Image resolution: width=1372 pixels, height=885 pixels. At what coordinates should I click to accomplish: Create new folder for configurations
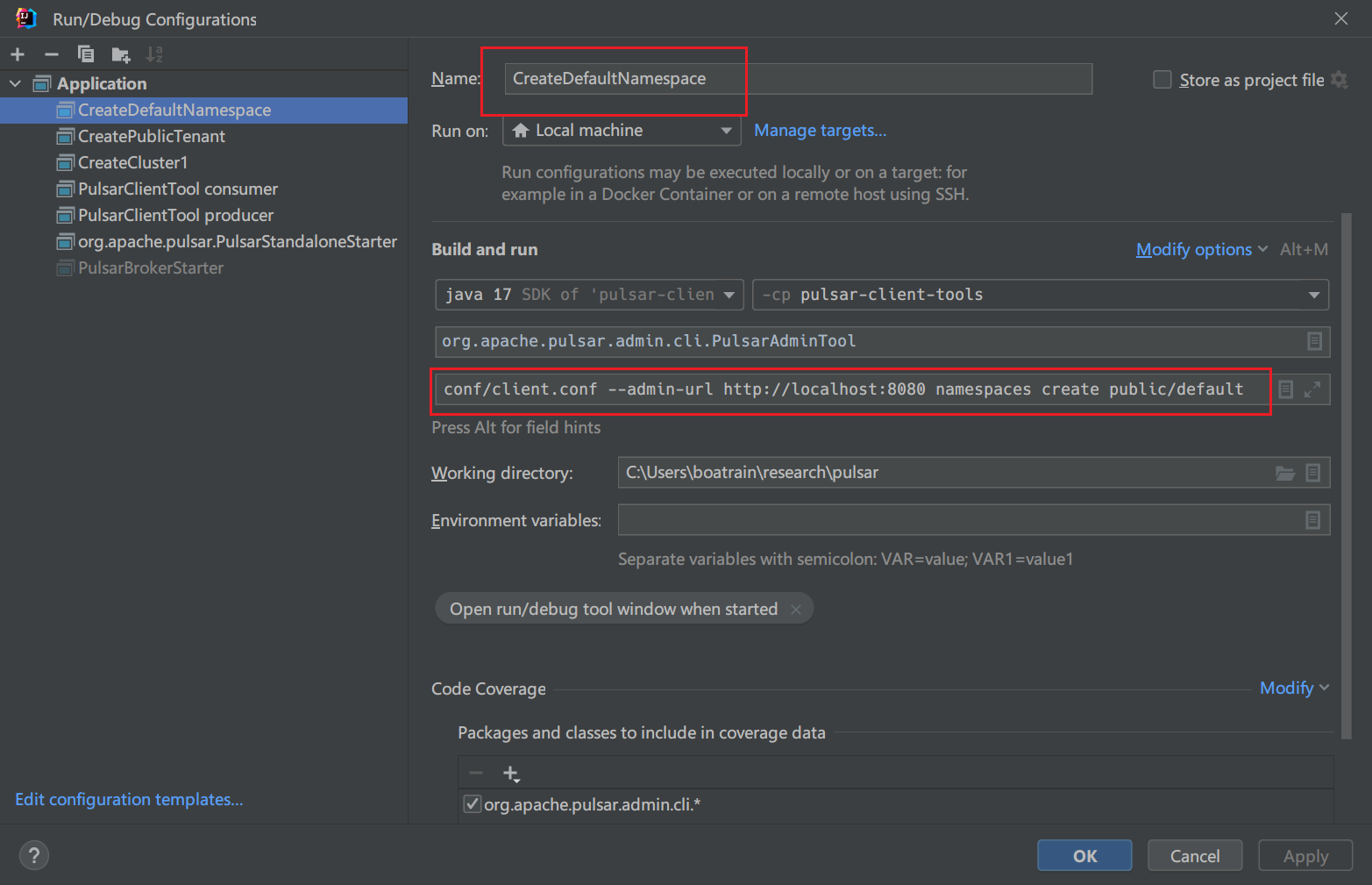pyautogui.click(x=121, y=55)
